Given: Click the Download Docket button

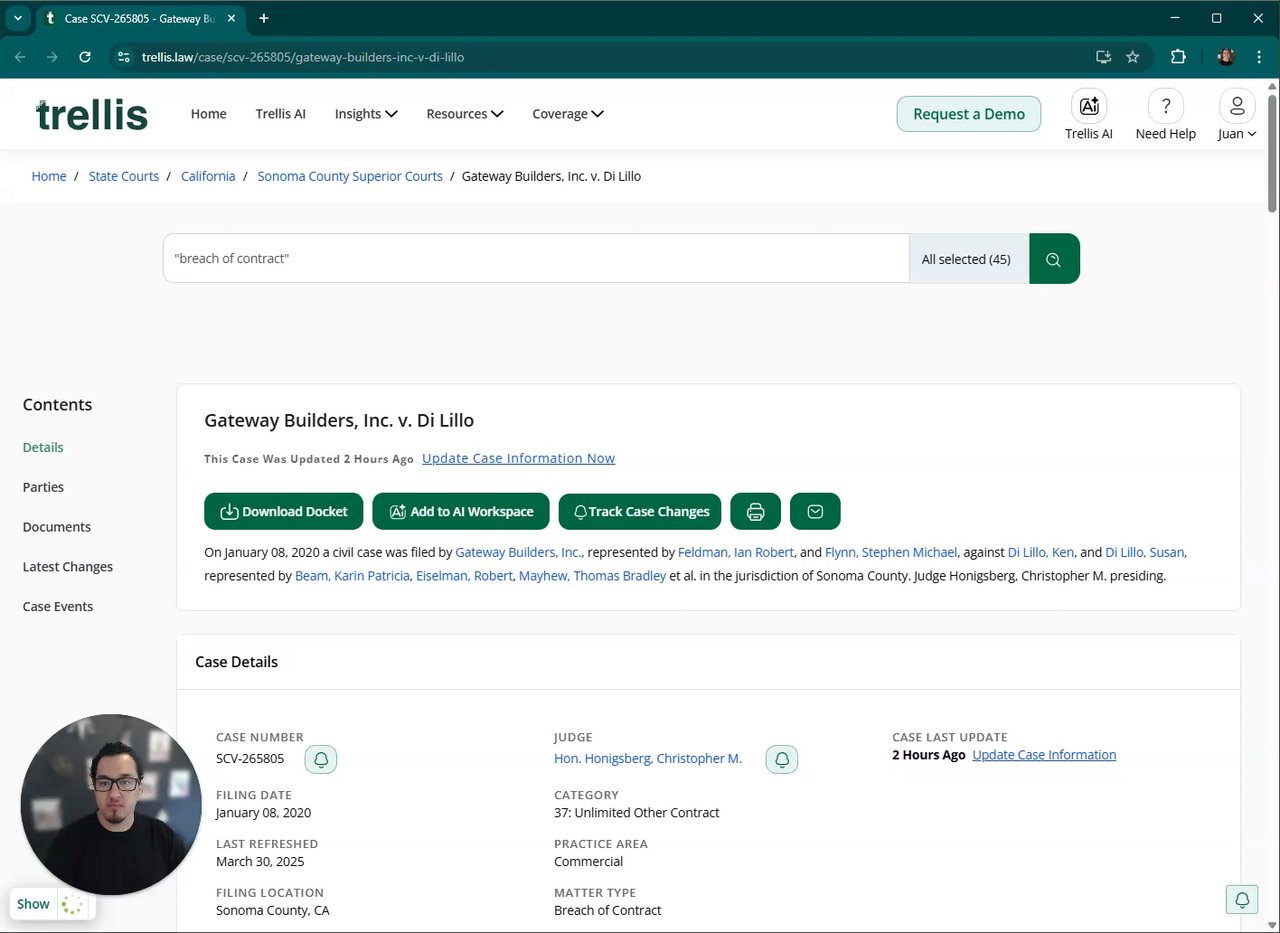Looking at the screenshot, I should [284, 511].
